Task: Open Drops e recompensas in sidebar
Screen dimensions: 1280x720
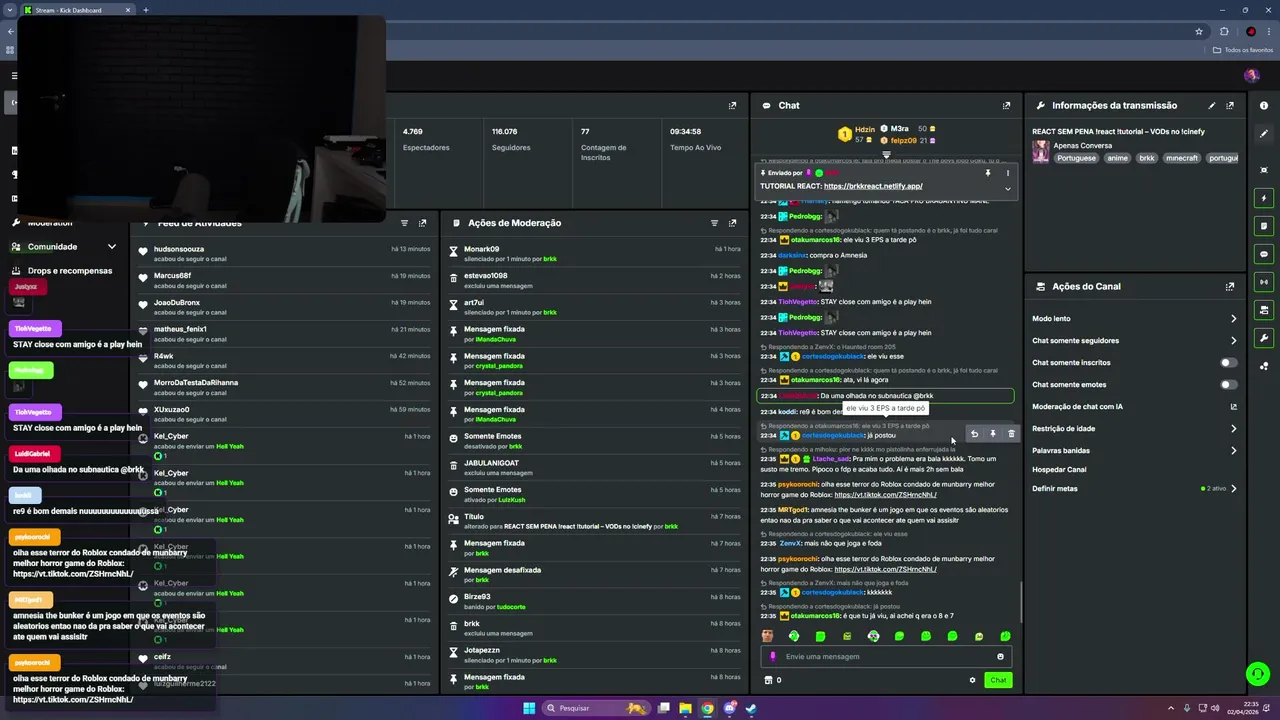Action: pos(70,270)
